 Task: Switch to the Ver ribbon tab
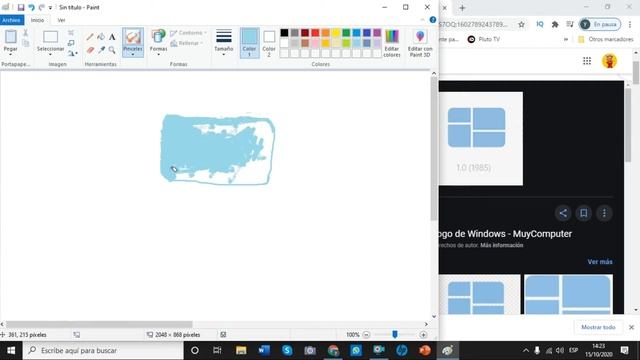[x=61, y=20]
